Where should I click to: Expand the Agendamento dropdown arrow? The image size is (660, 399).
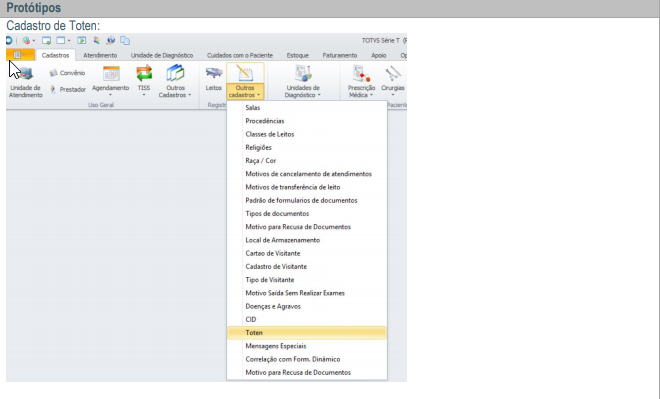(110, 95)
